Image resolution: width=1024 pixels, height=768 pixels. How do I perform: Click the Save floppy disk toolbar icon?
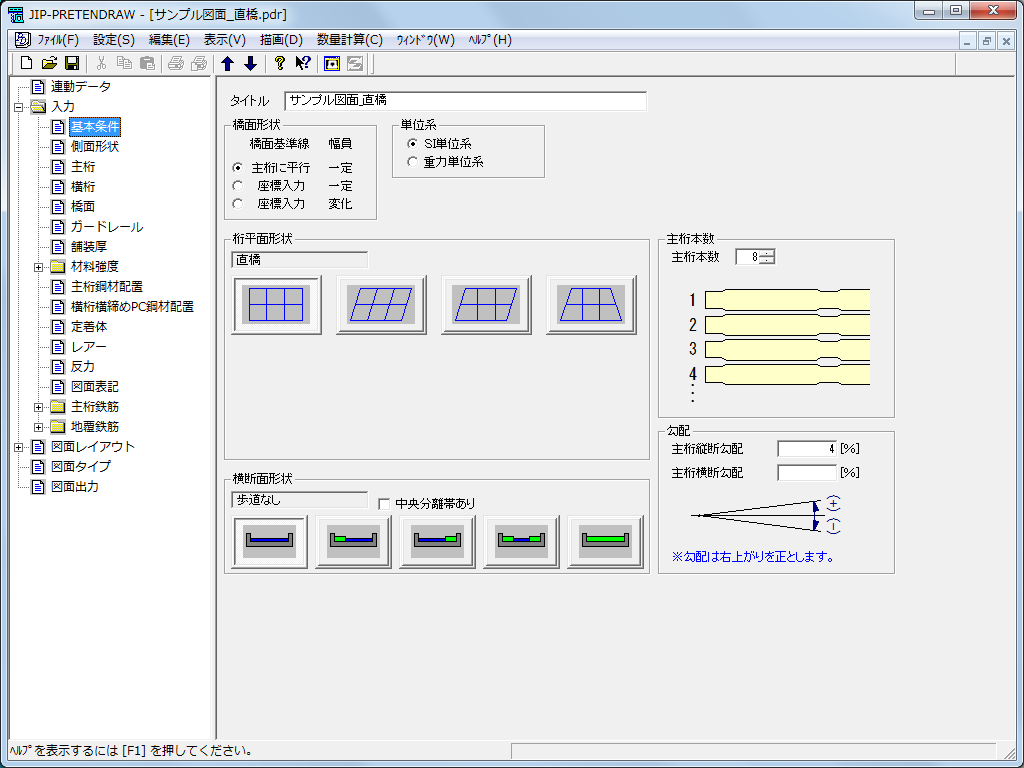[72, 63]
